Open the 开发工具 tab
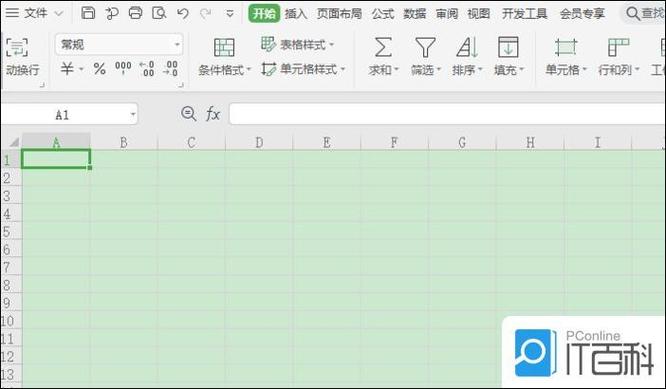The height and width of the screenshot is (389, 666). click(x=525, y=14)
